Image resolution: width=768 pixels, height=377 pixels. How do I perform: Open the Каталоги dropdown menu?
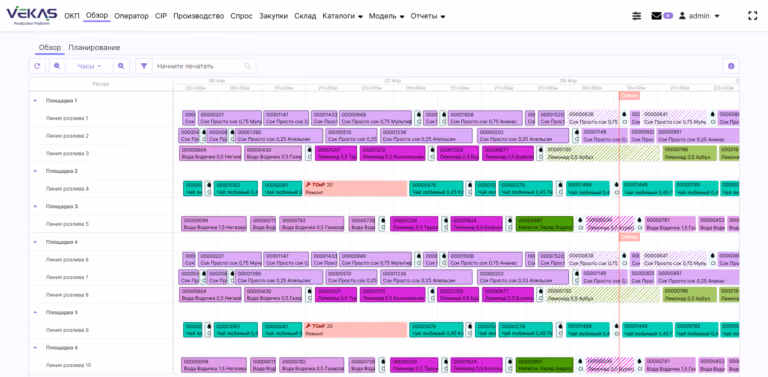click(342, 16)
